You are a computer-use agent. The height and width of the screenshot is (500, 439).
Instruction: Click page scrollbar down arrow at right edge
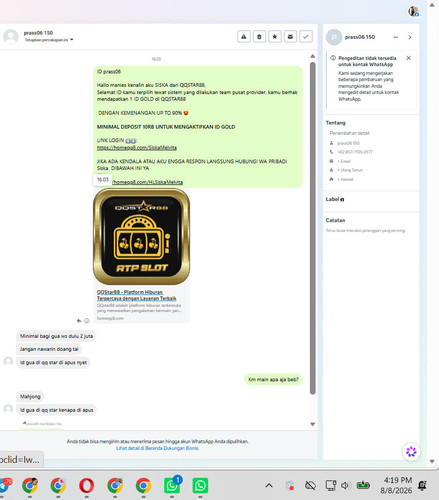coord(432,461)
